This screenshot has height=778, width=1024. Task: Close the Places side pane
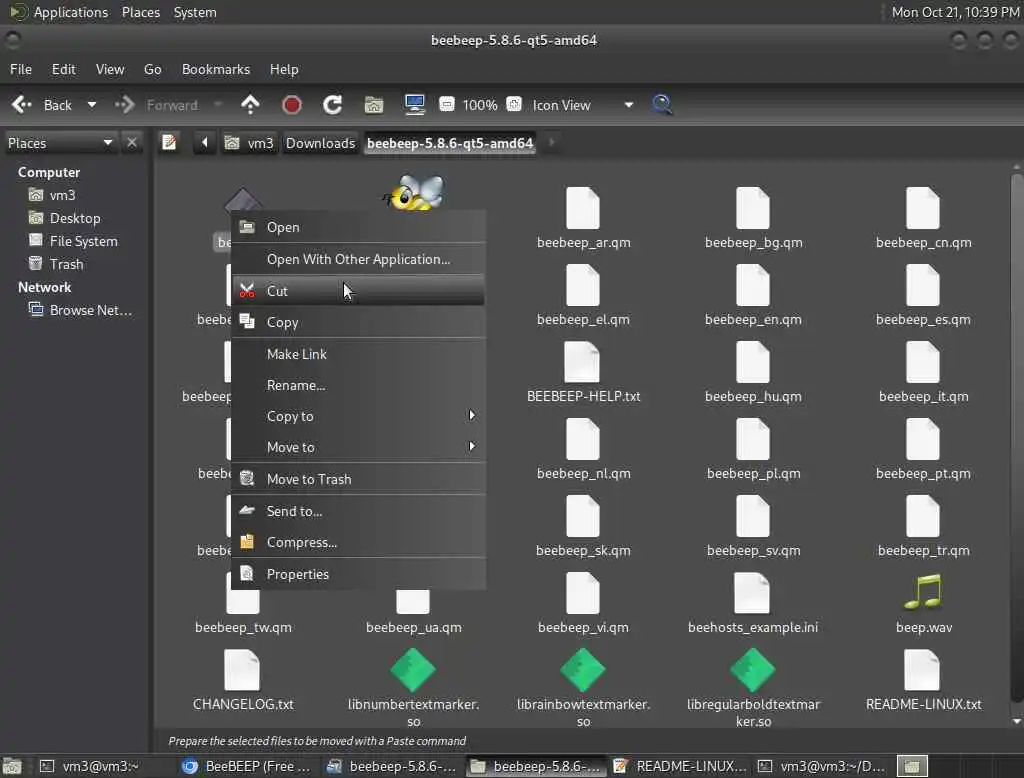tap(132, 142)
